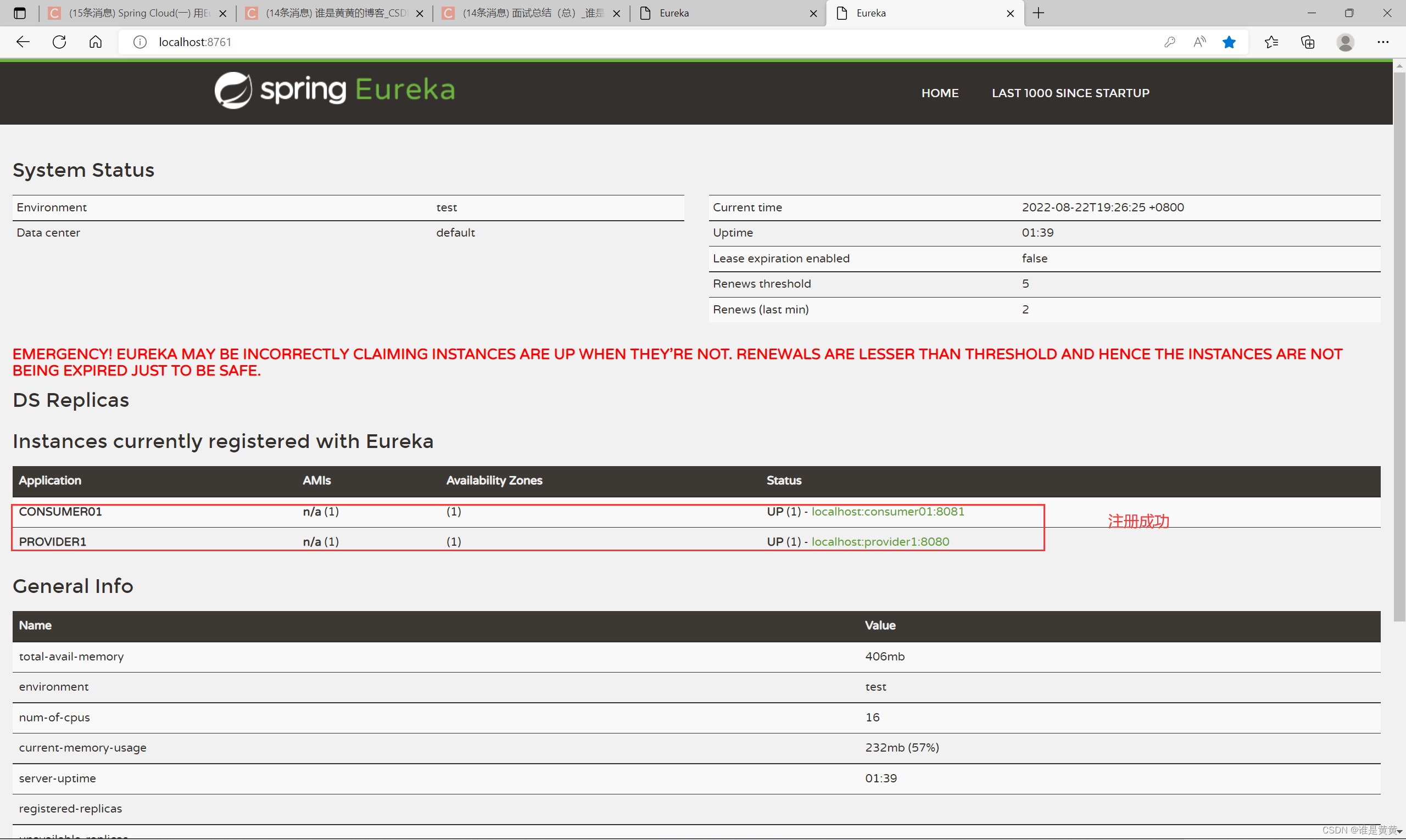This screenshot has height=840, width=1406.
Task: Click the current-memory-usage value 232mb (57%)
Action: (x=902, y=747)
